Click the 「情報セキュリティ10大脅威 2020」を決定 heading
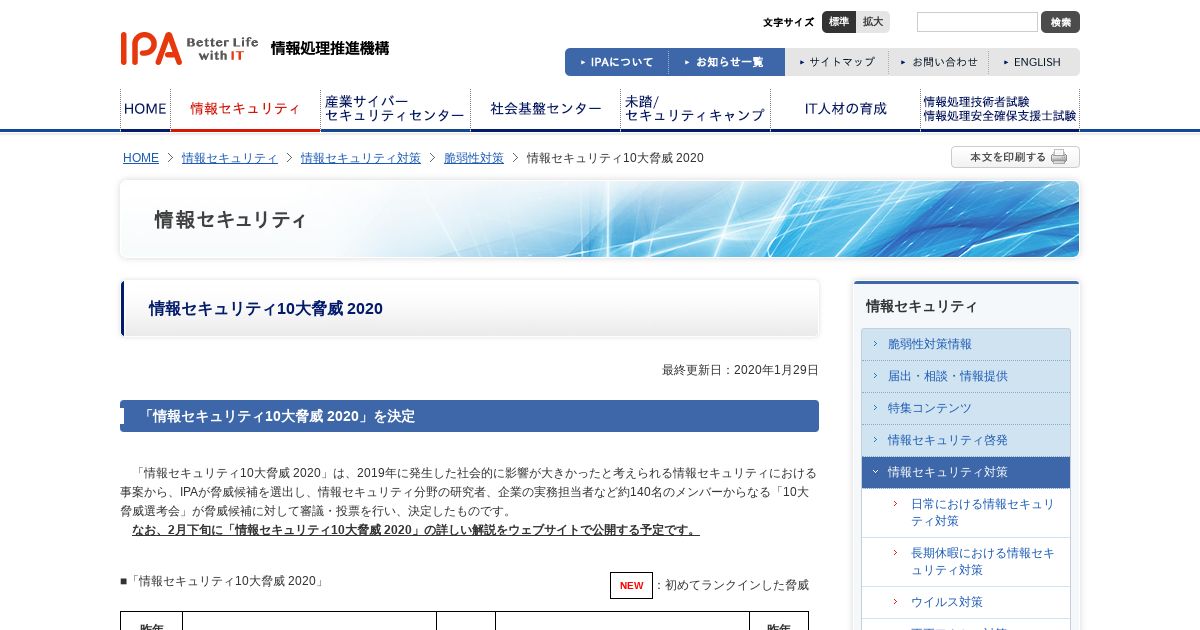This screenshot has width=1200, height=630. tap(469, 416)
